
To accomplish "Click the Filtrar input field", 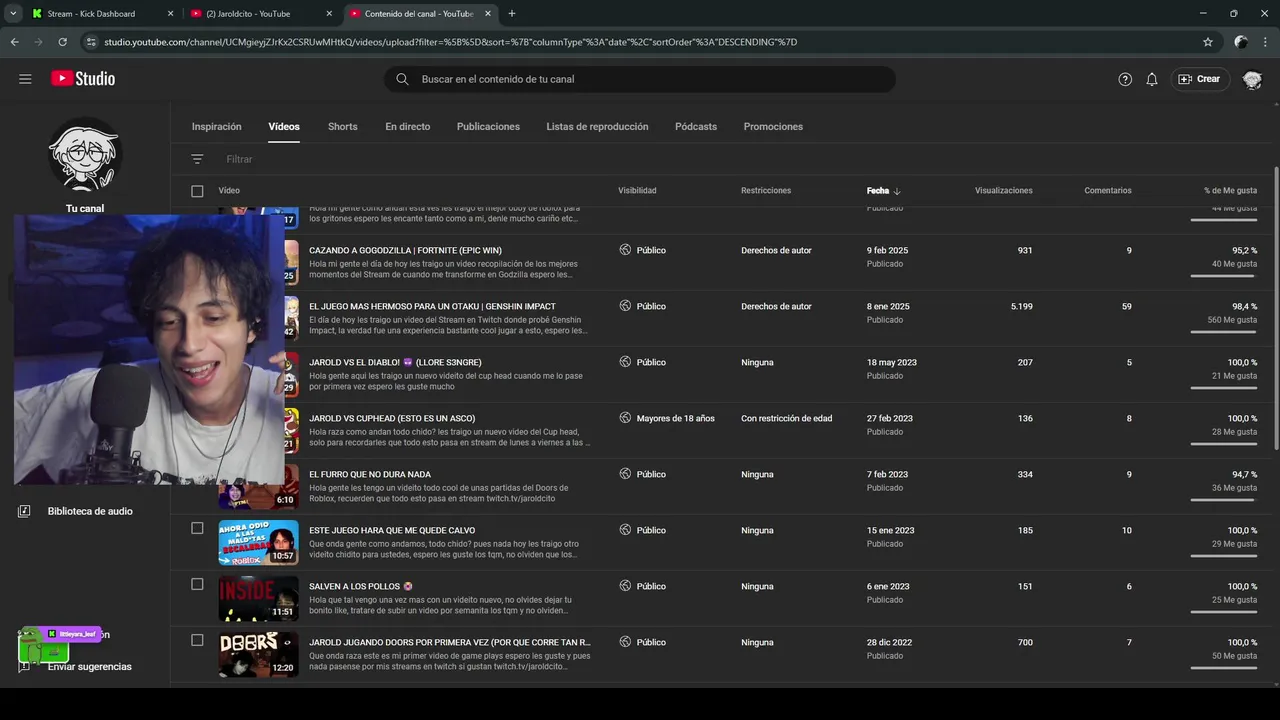I will coord(240,159).
